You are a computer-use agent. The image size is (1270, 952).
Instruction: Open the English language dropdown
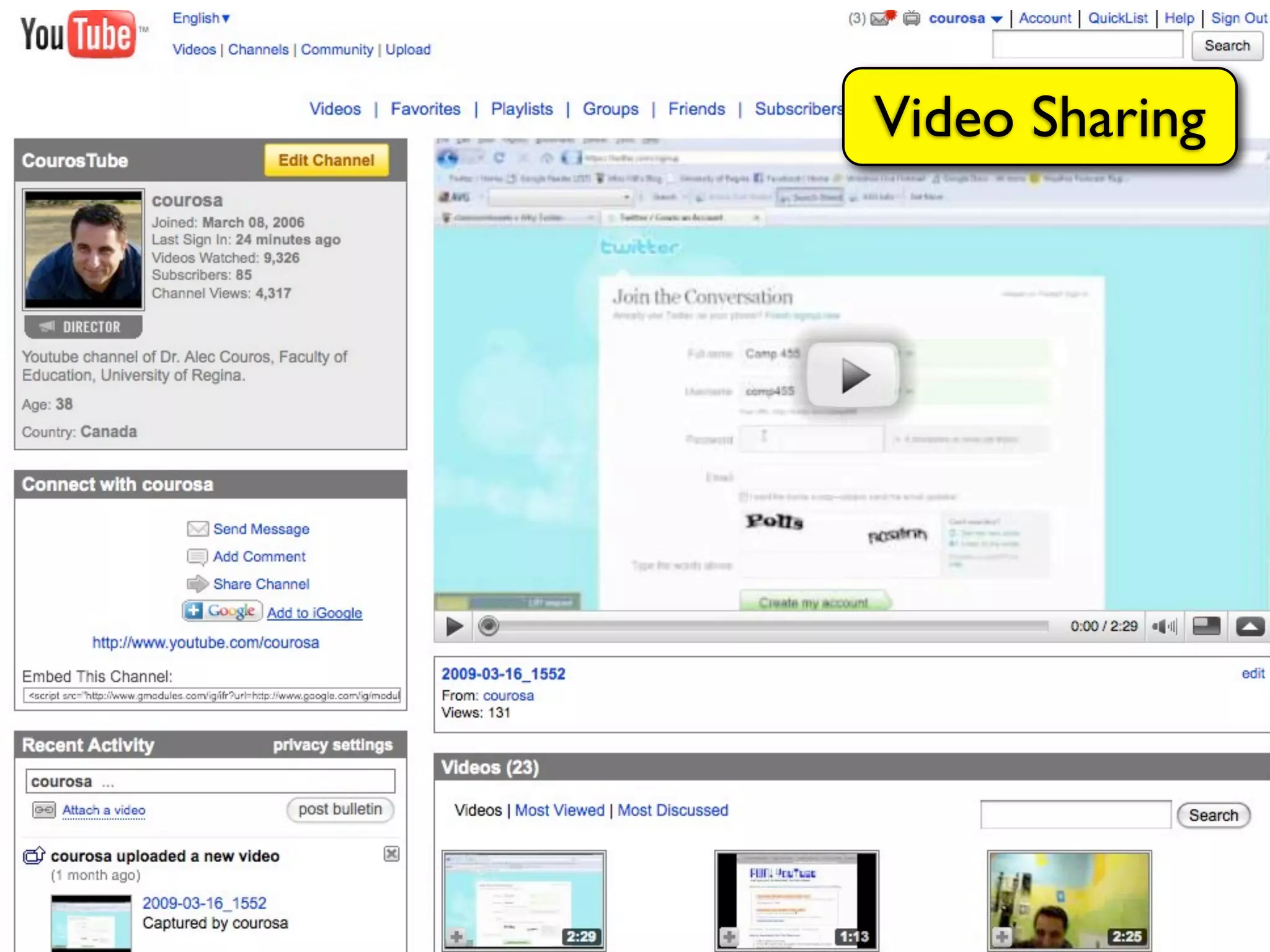click(x=201, y=18)
